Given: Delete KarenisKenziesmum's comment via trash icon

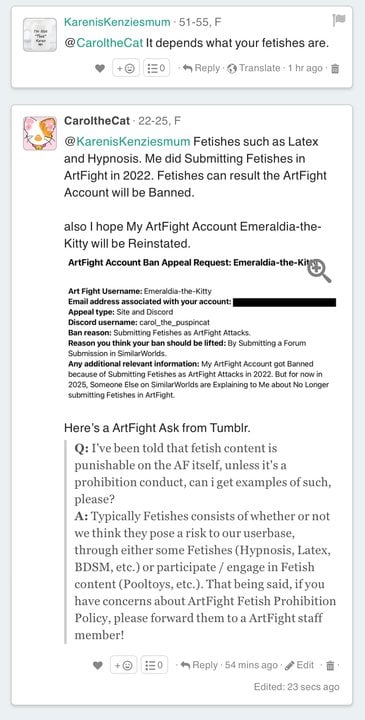Looking at the screenshot, I should pos(335,69).
